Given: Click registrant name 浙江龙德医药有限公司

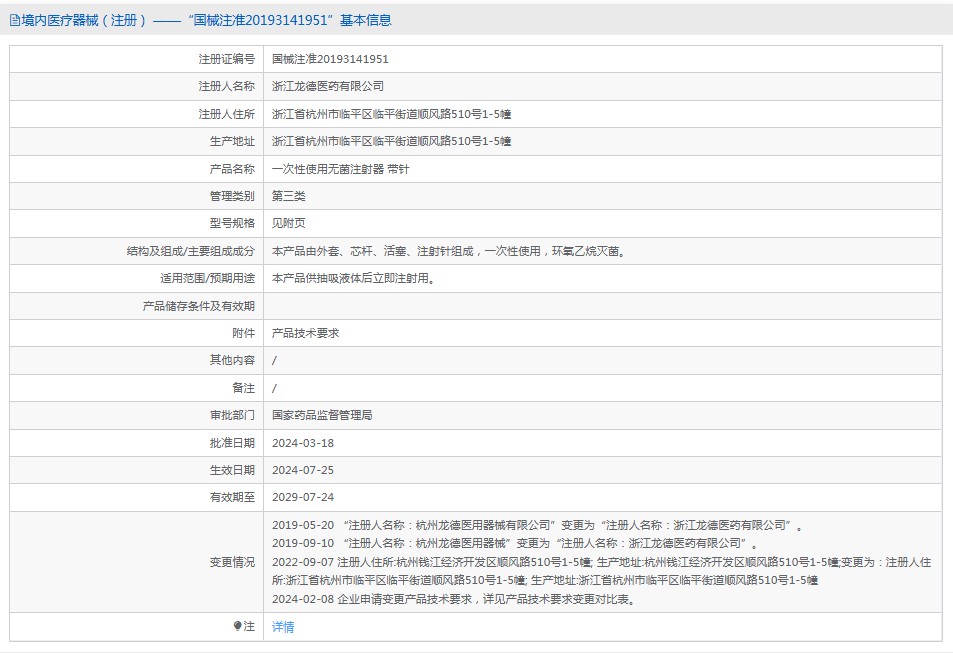Looking at the screenshot, I should tap(327, 87).
